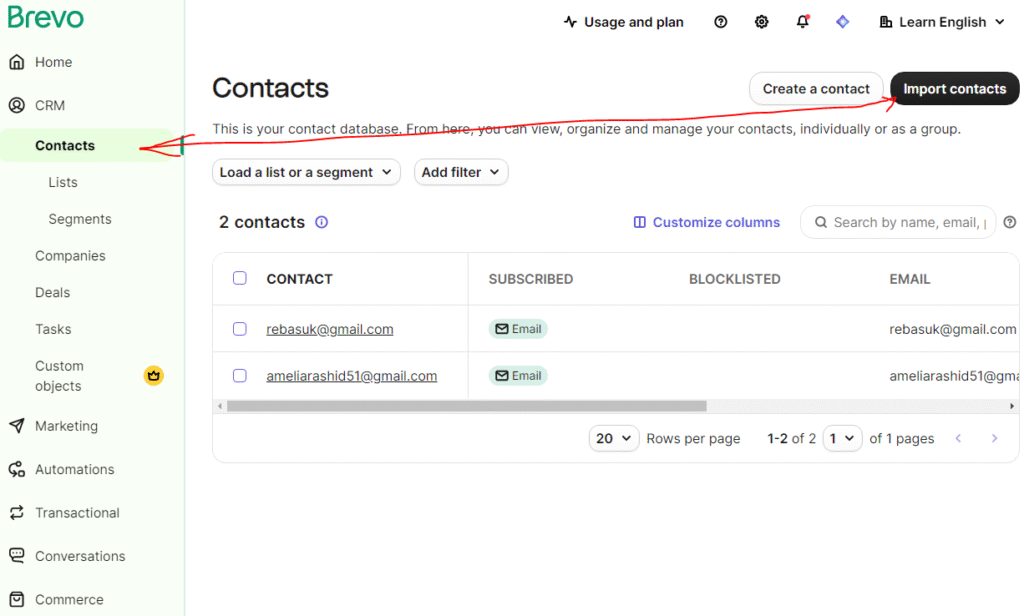The height and width of the screenshot is (616, 1024).
Task: Click the help icon next to search field
Action: coord(1009,223)
